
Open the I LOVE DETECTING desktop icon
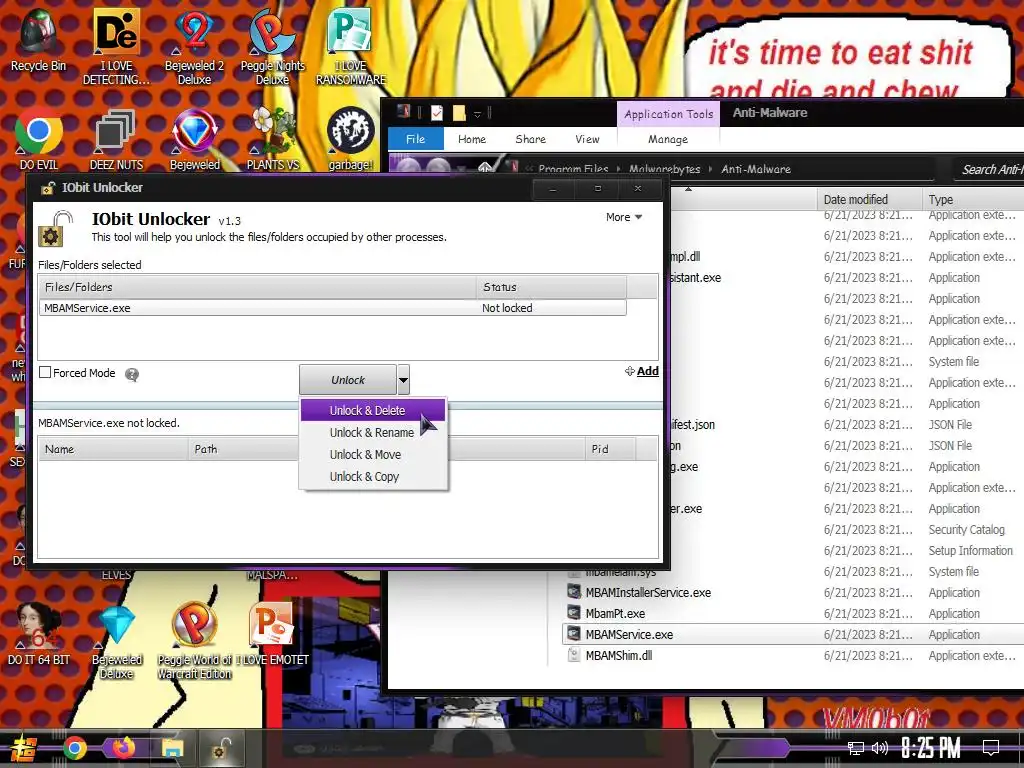pyautogui.click(x=116, y=46)
